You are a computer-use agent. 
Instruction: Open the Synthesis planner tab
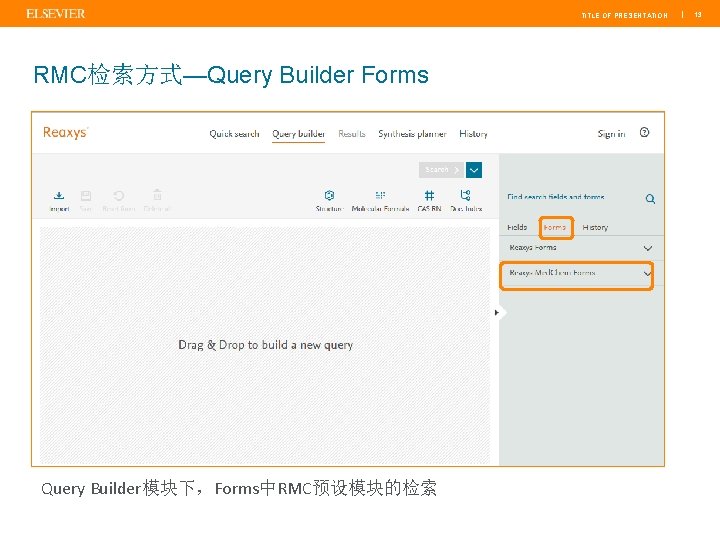pos(412,134)
